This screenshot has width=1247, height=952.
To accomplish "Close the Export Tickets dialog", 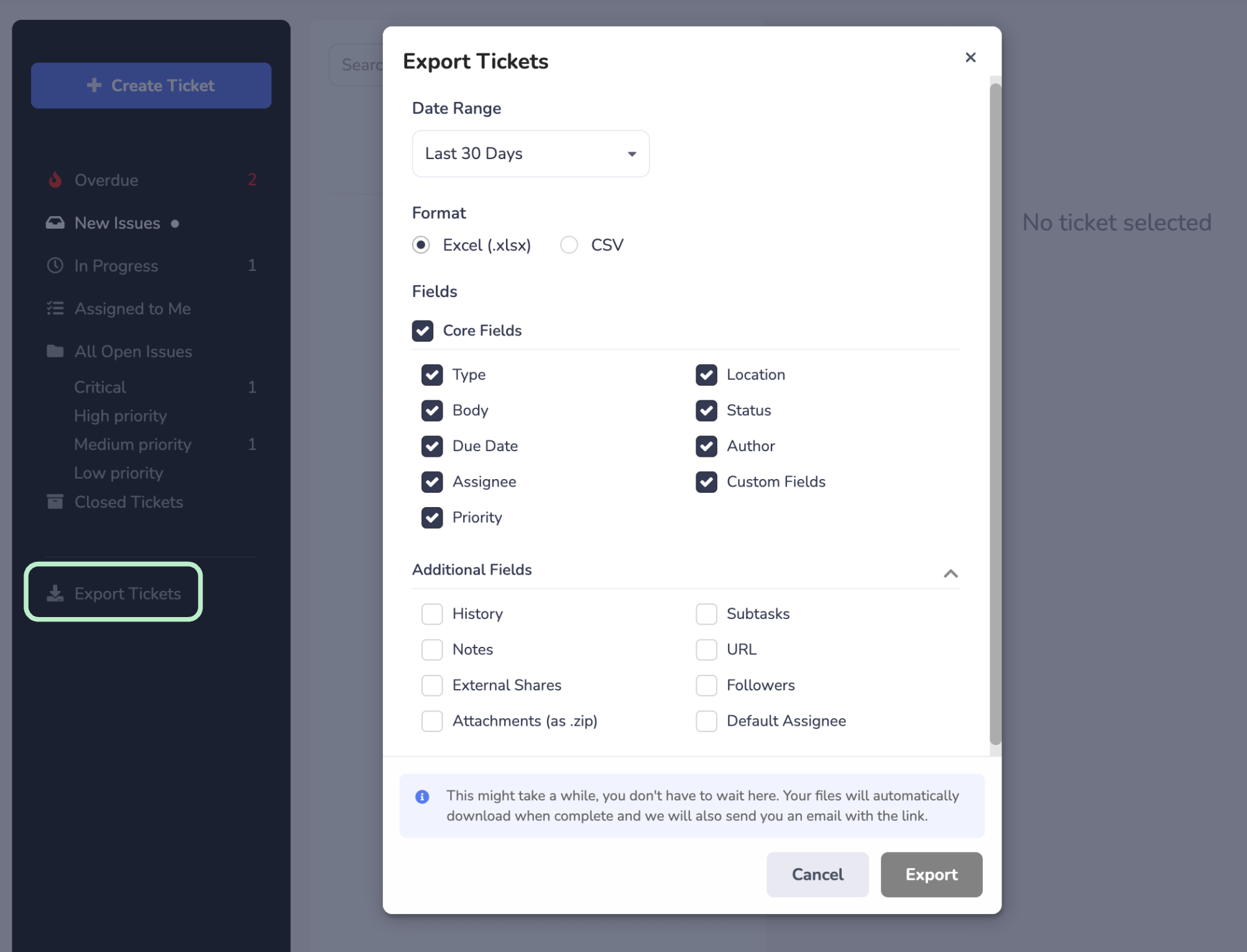I will point(970,58).
